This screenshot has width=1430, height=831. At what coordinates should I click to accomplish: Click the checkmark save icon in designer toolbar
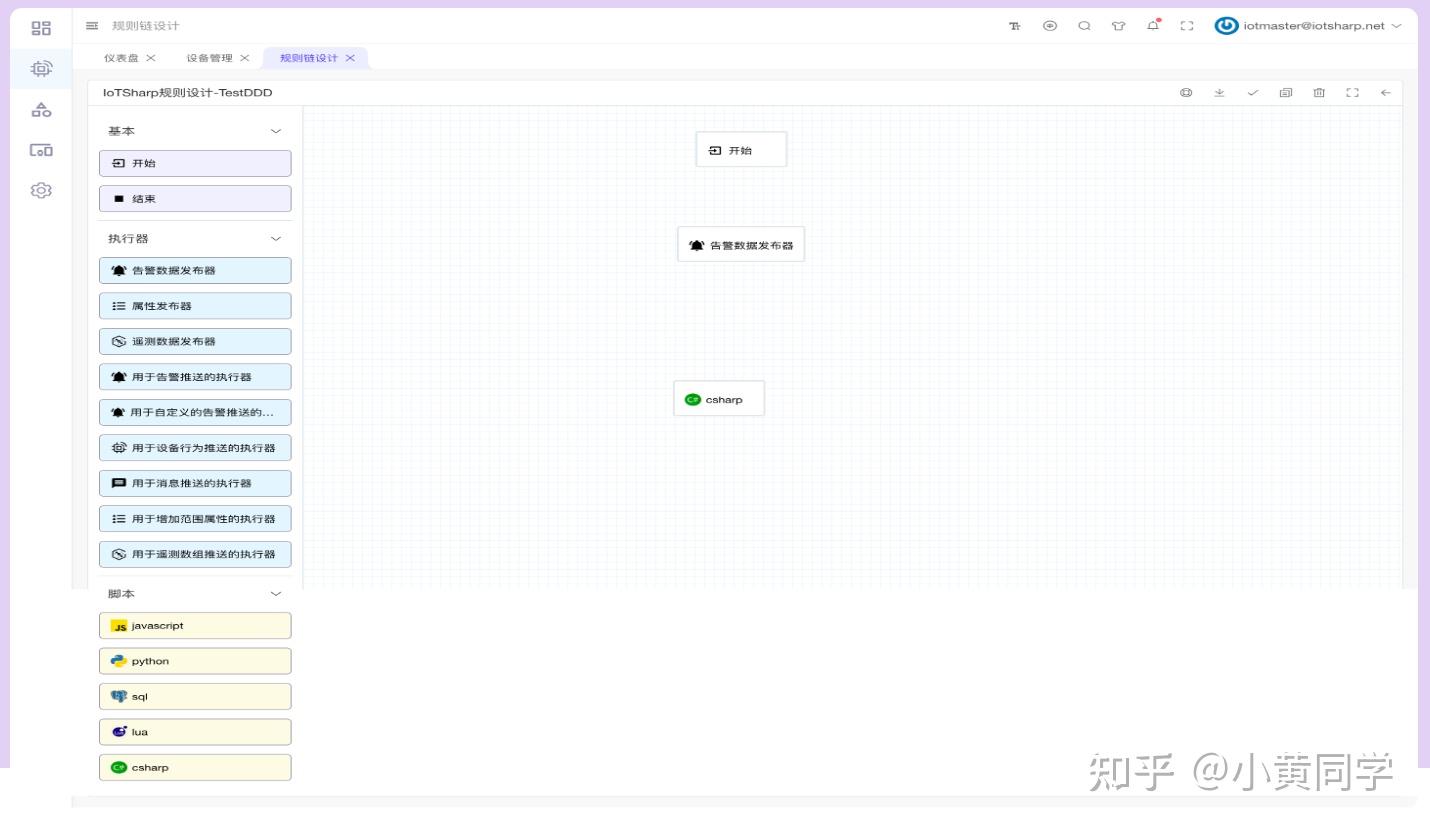[x=1252, y=93]
